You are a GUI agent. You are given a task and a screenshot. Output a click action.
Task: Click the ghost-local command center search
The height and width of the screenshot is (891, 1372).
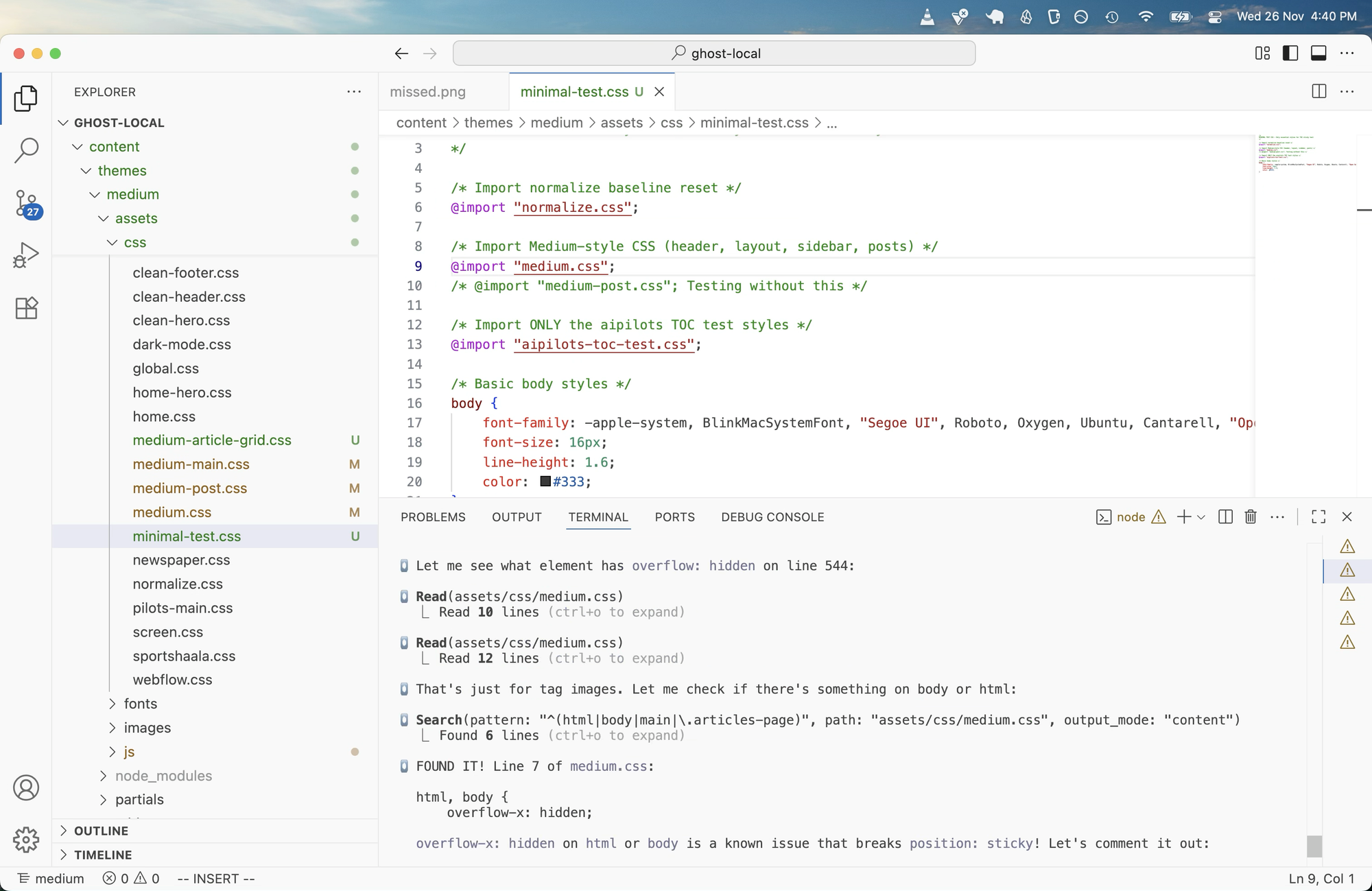pyautogui.click(x=714, y=54)
